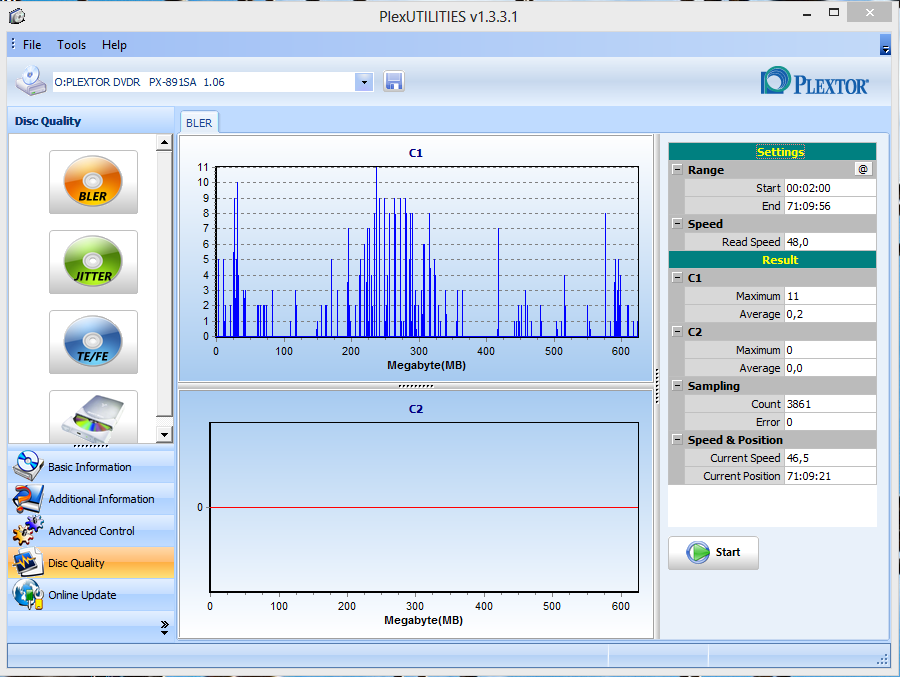The image size is (900, 677).
Task: Click the Current Position value 71:09:21
Action: [830, 476]
